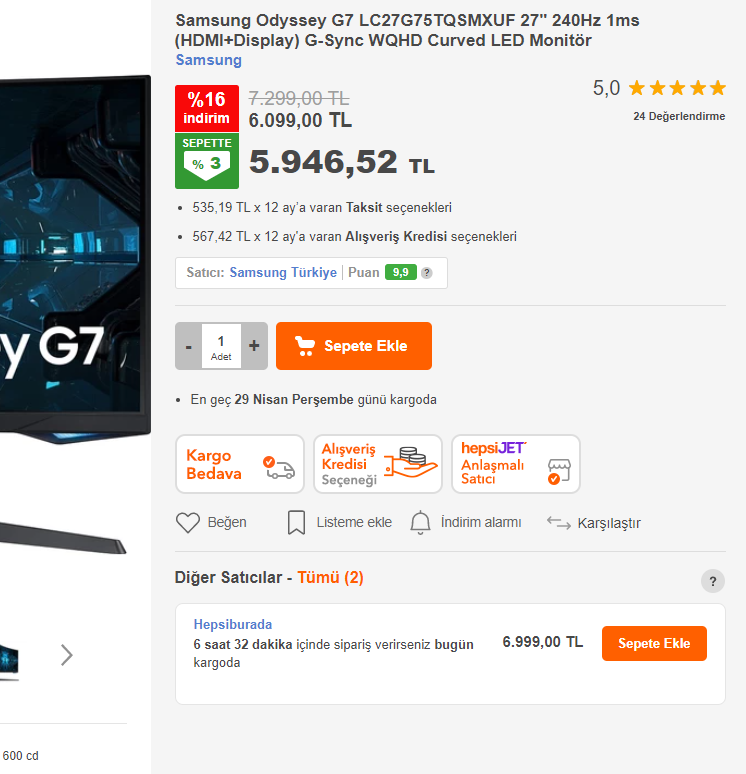Image resolution: width=746 pixels, height=774 pixels.
Task: Add monitor to cart with Sepete Ekle
Action: pos(353,346)
